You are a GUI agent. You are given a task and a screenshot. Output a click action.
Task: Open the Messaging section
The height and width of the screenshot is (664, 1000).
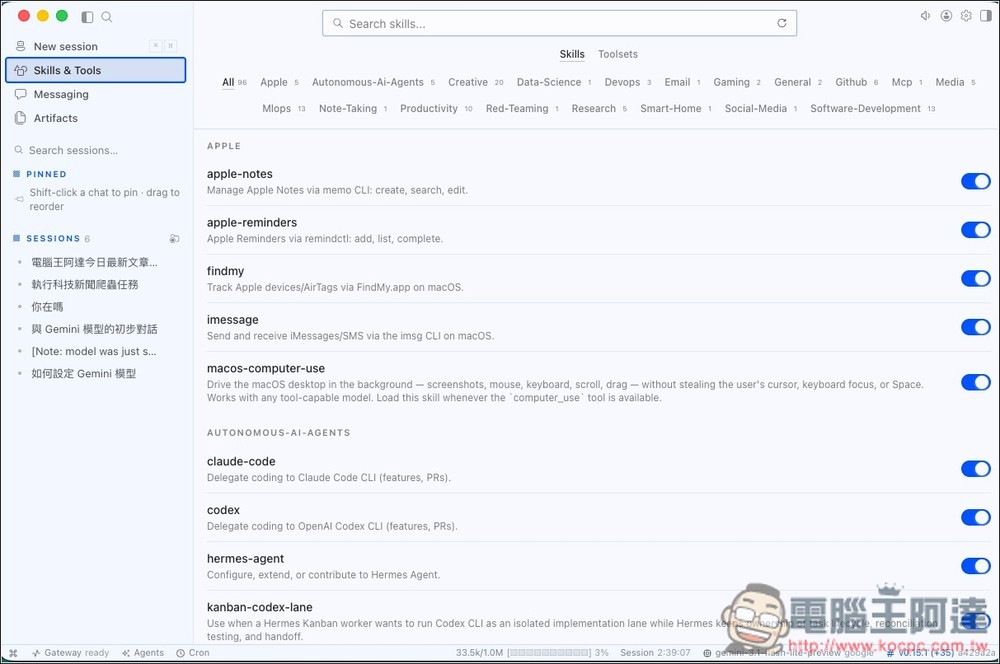(x=96, y=94)
